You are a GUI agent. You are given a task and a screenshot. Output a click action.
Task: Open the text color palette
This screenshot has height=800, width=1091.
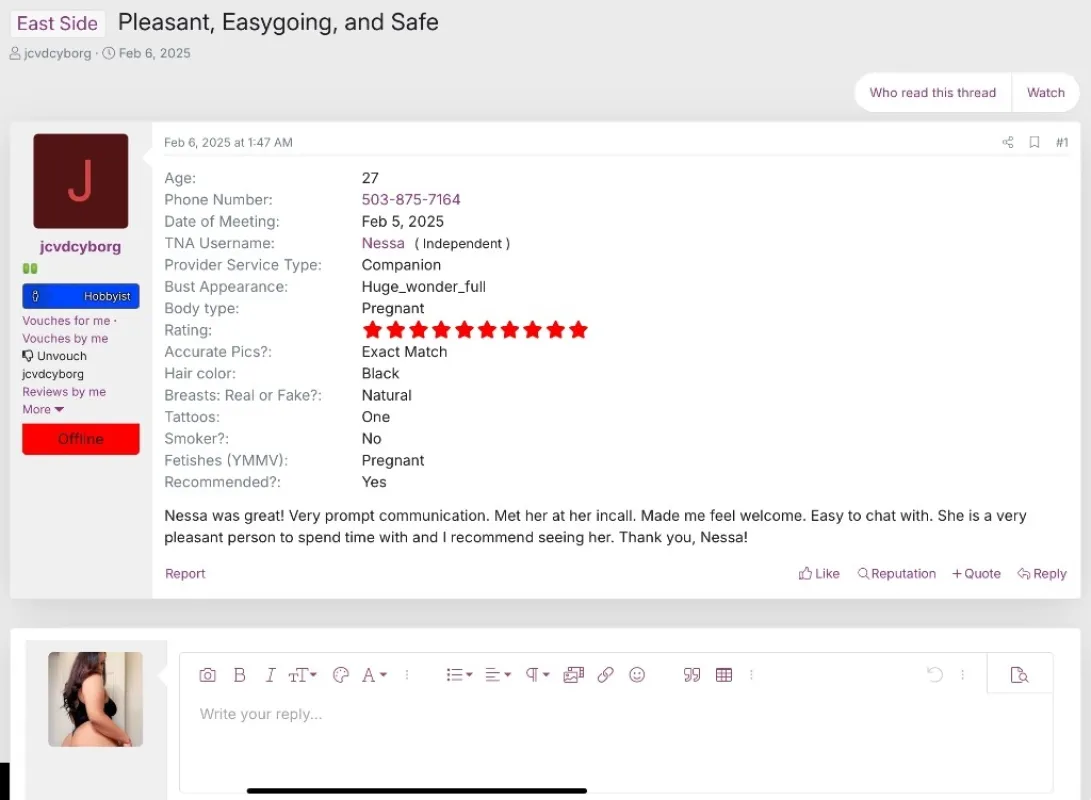tap(340, 675)
